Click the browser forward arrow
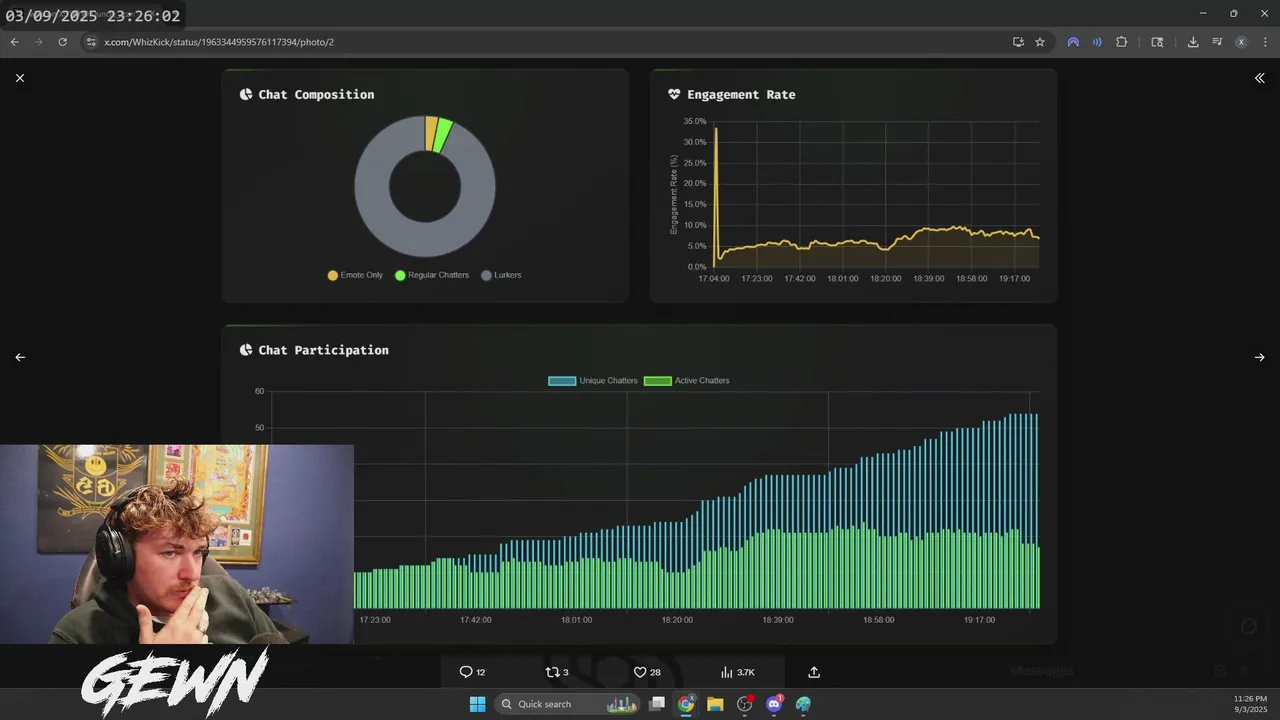Screen dimensions: 1280x720 coord(38,42)
